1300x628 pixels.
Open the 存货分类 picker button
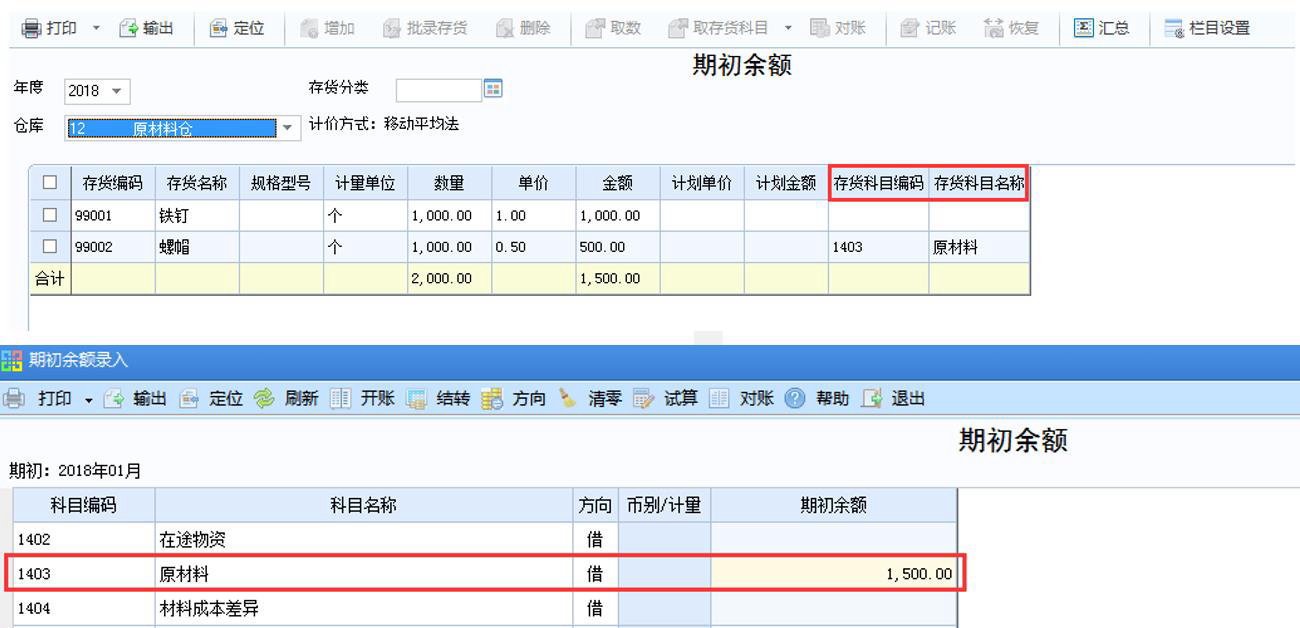pyautogui.click(x=492, y=90)
